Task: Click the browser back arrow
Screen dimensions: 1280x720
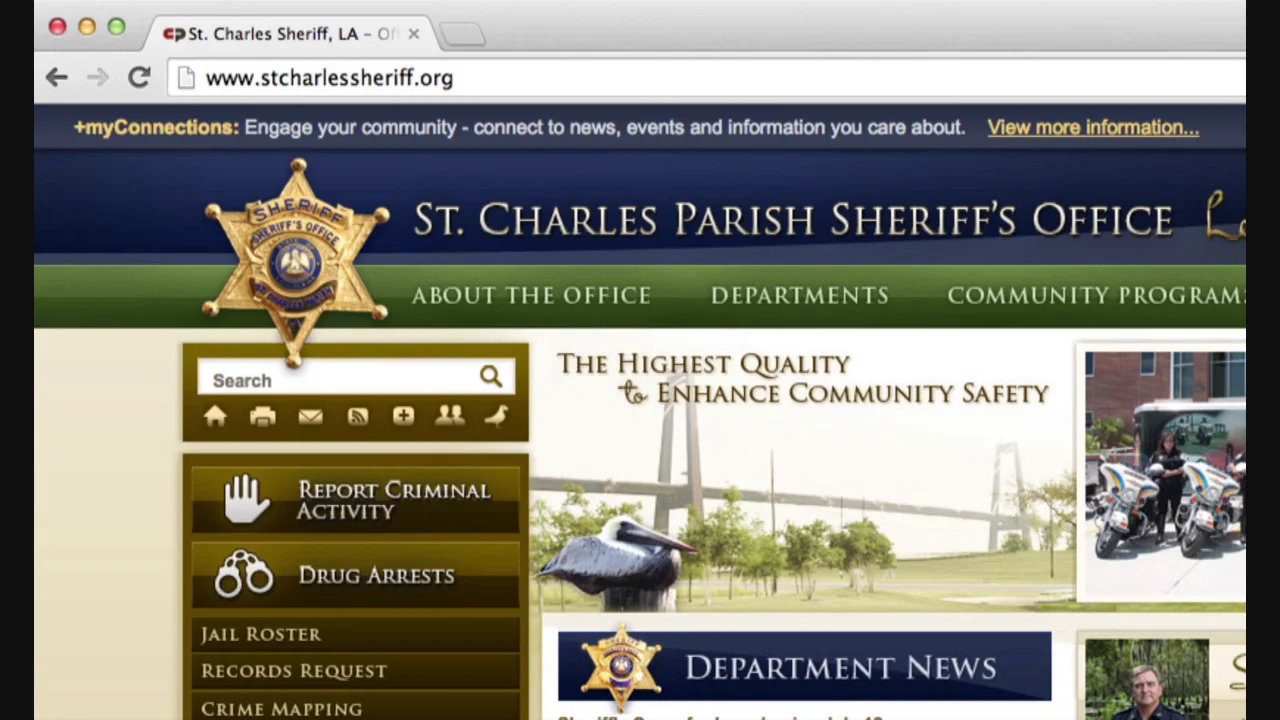Action: click(x=56, y=78)
